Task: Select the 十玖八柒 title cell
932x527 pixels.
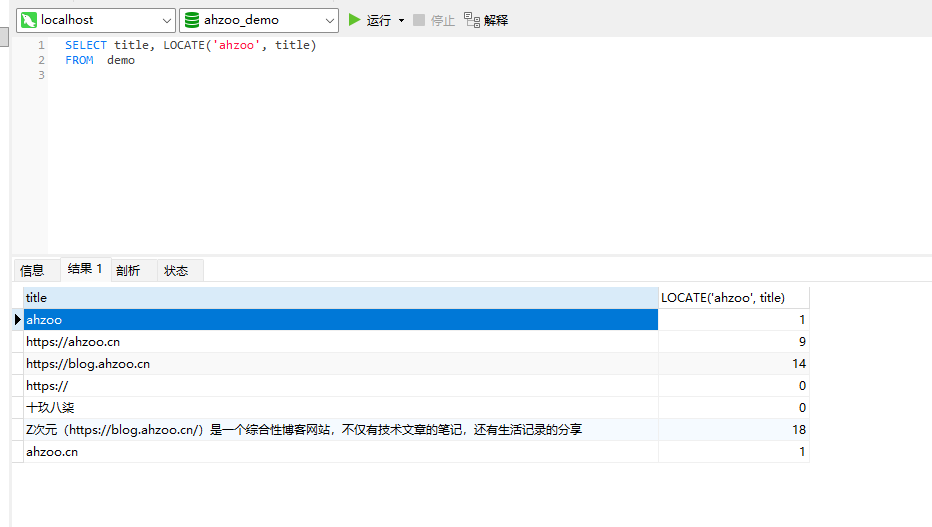Action: [50, 408]
